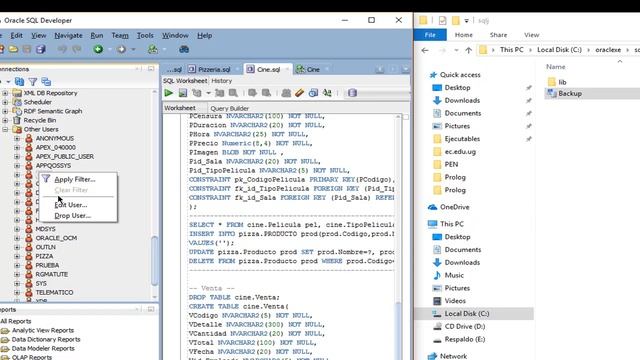
Task: Click the Open folder icon in main toolbar
Action: pyautogui.click(x=13, y=49)
